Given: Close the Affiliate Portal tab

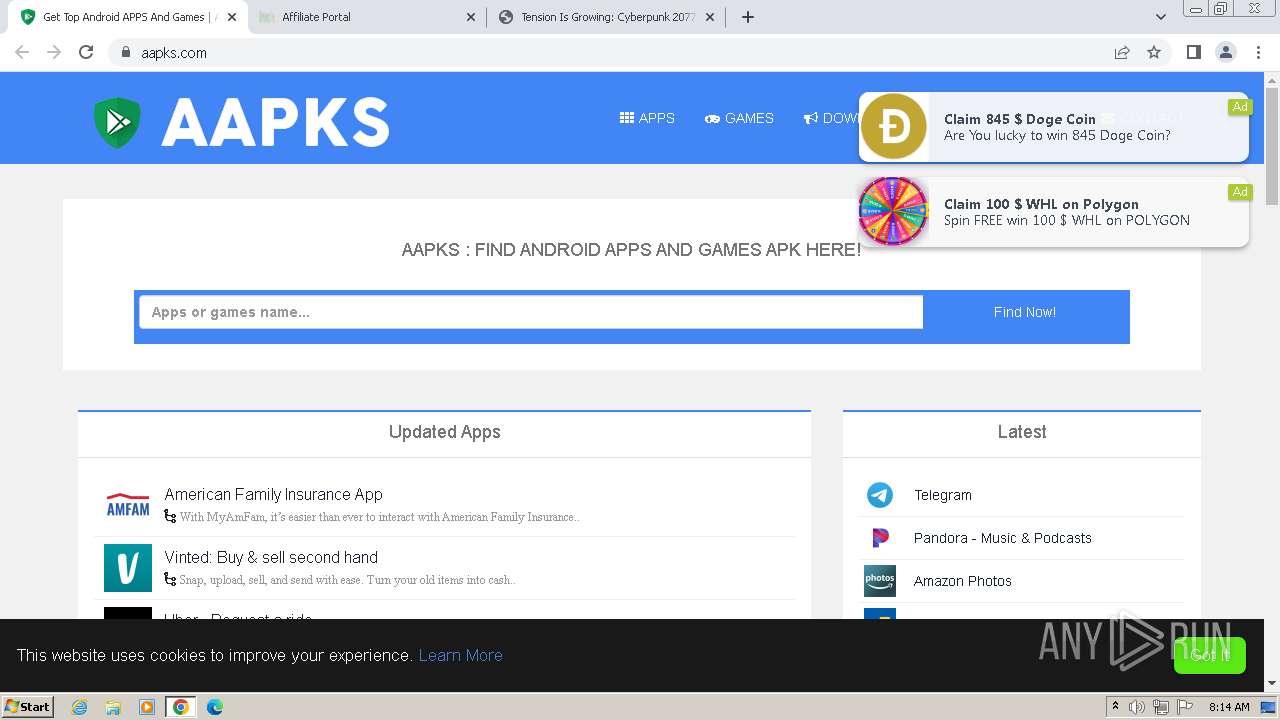Looking at the screenshot, I should point(472,17).
